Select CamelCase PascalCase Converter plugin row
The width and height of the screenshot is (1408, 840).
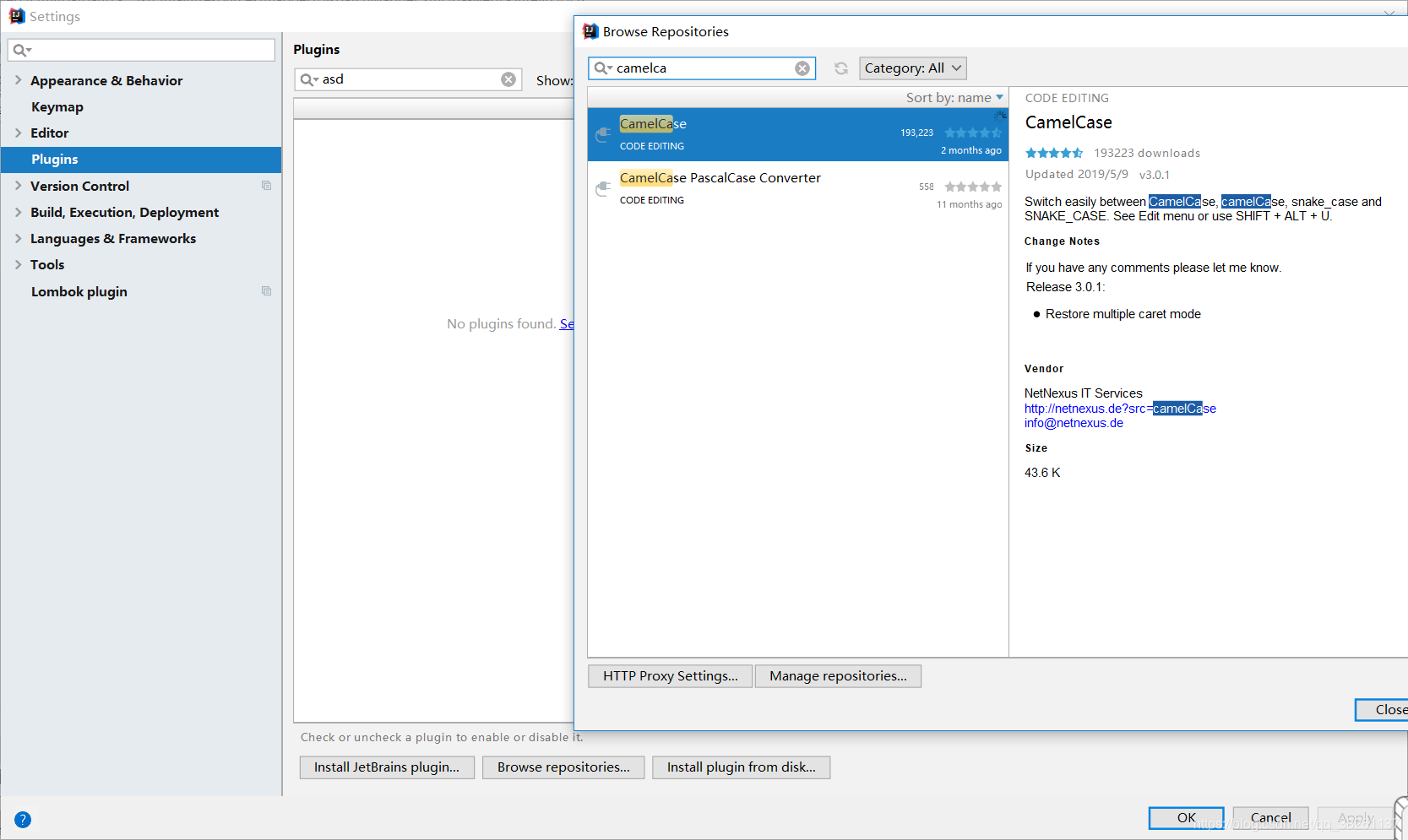click(x=798, y=188)
